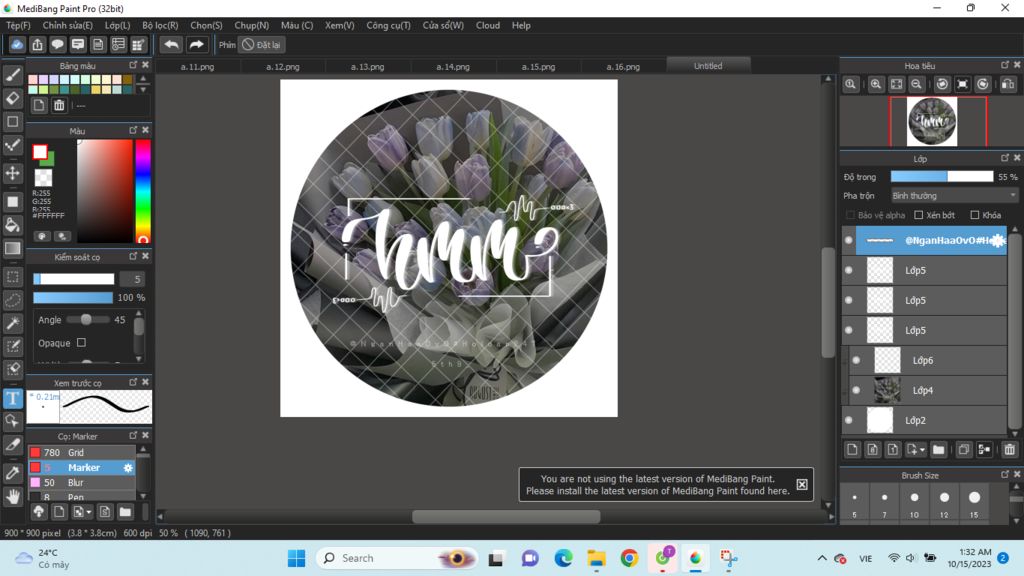Open the Bộ lọc(R) menu

[x=160, y=25]
